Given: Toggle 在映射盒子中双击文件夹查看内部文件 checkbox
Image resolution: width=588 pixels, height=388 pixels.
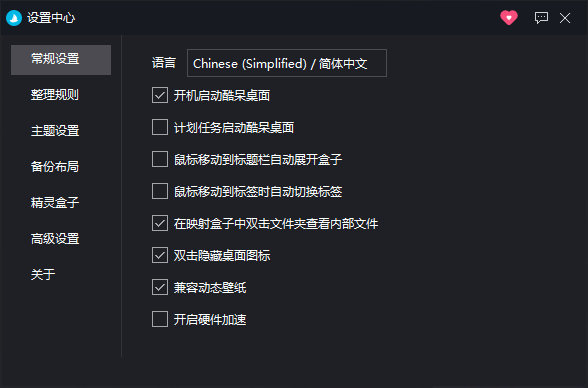Looking at the screenshot, I should [160, 223].
